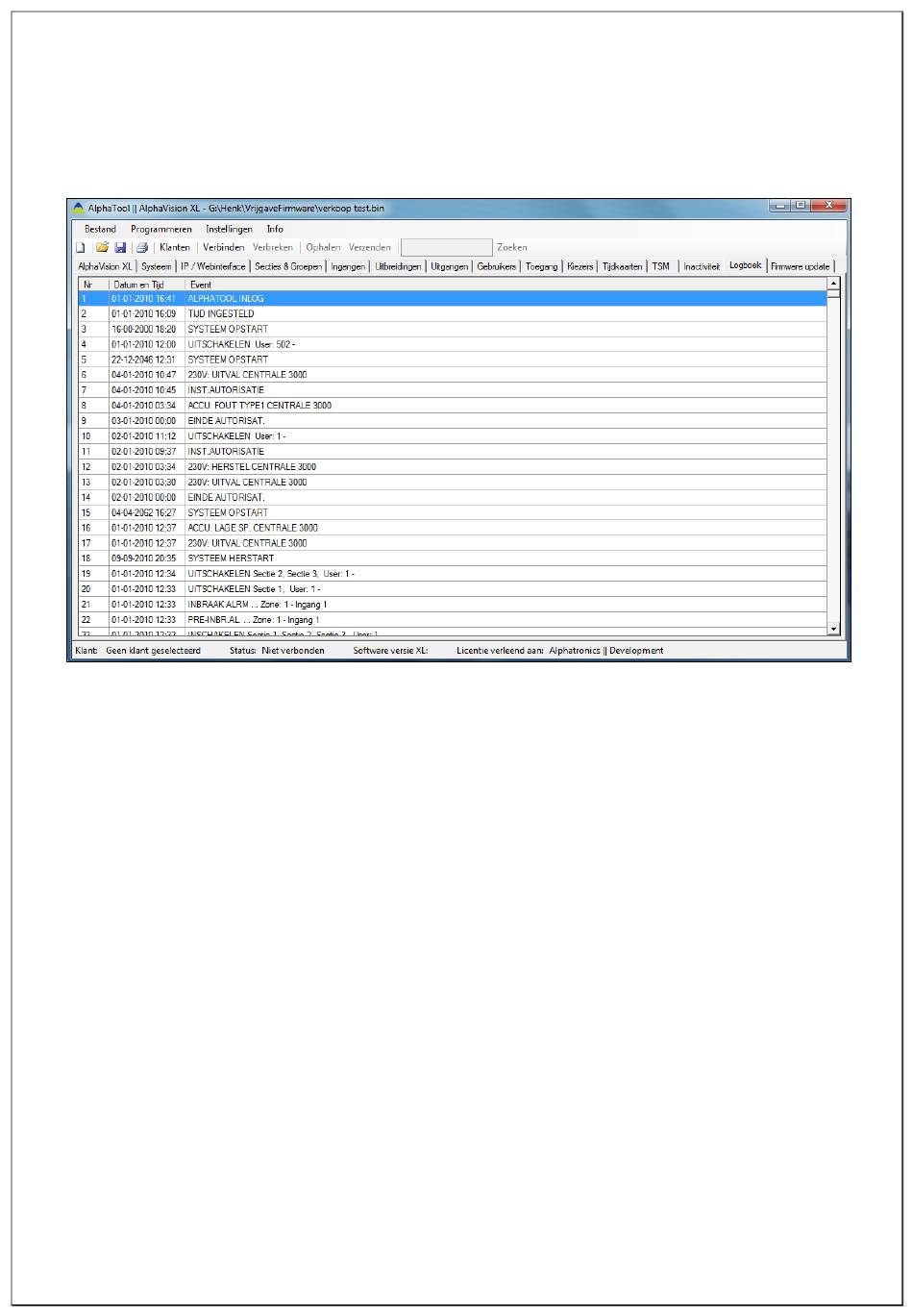Select row 7 INST.AUTORISATIE
The width and height of the screenshot is (913, 1316).
(453, 390)
